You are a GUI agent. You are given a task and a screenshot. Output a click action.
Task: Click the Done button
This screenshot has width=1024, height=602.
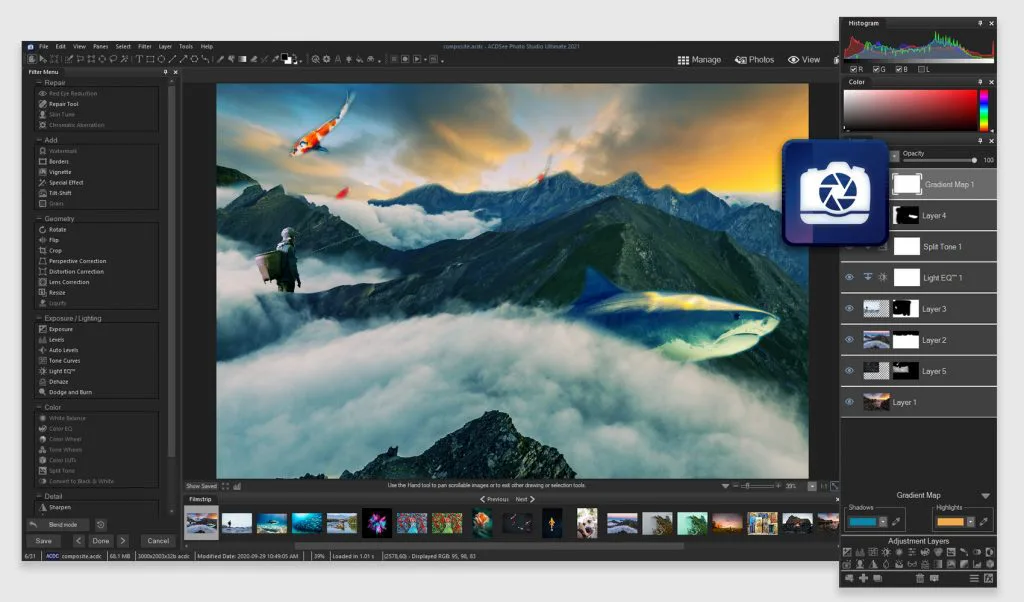[101, 541]
